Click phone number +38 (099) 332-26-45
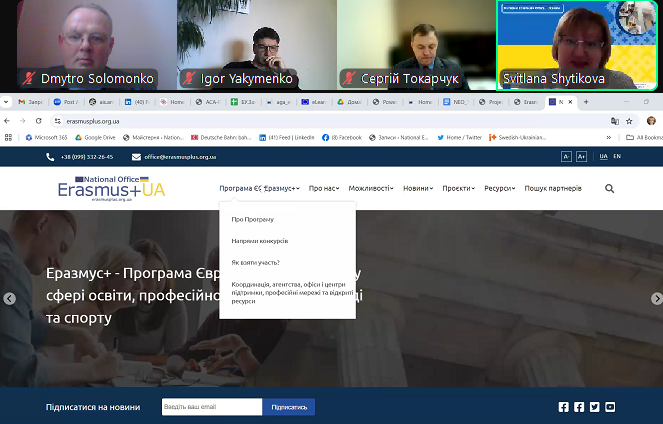Screen dimensions: 663x424 (87, 157)
